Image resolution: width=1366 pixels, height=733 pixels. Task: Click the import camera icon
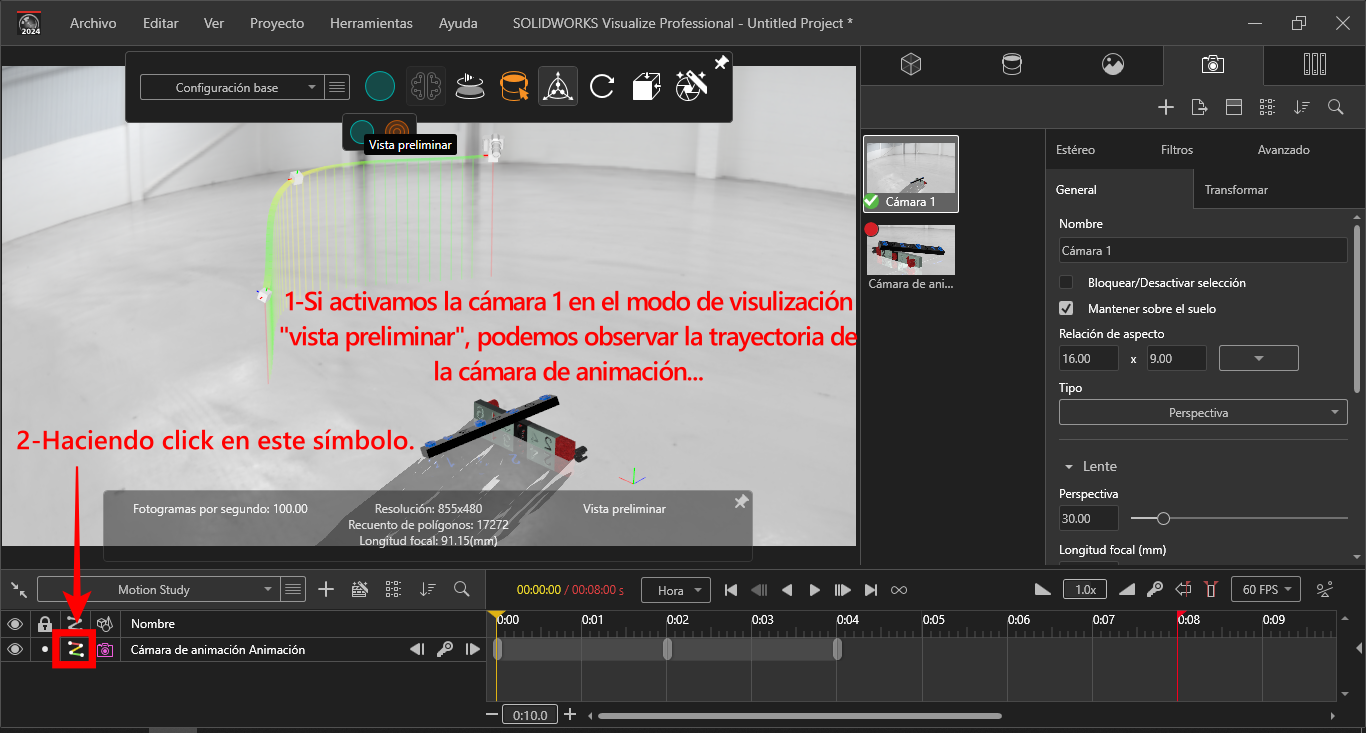pyautogui.click(x=1200, y=107)
